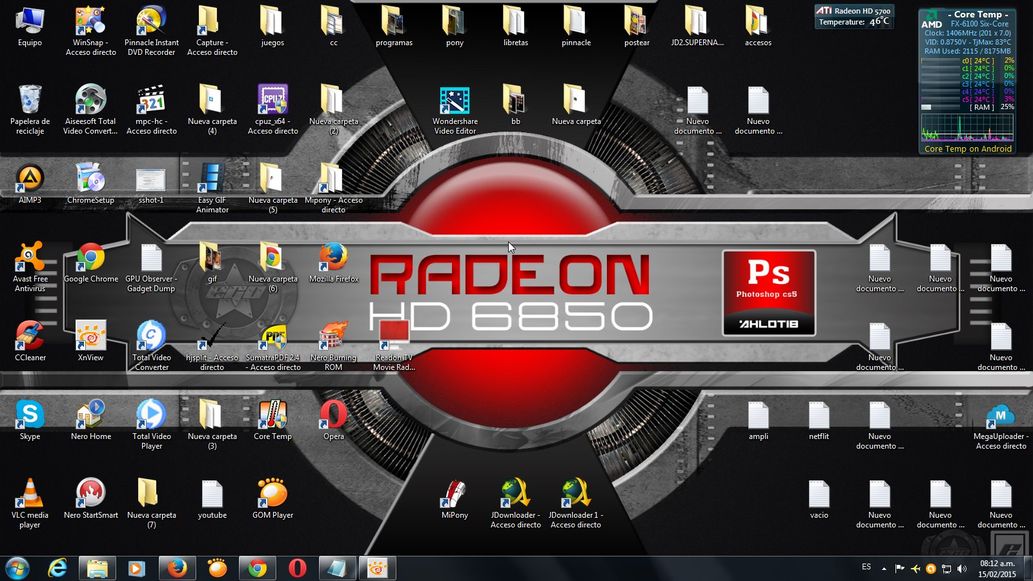
Task: Select the hjsplit shortcut icon
Action: pyautogui.click(x=211, y=336)
